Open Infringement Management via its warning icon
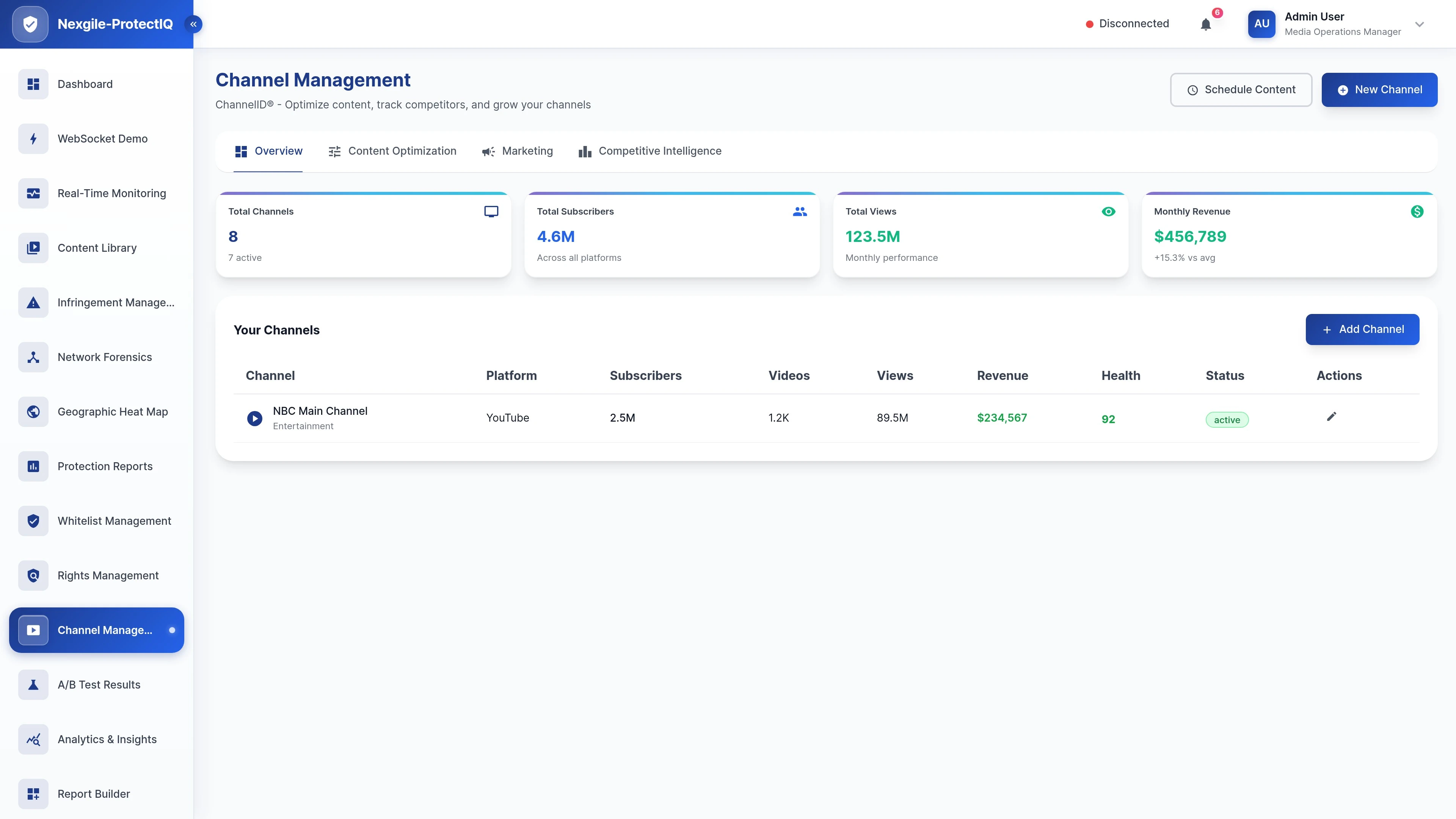 (x=33, y=303)
